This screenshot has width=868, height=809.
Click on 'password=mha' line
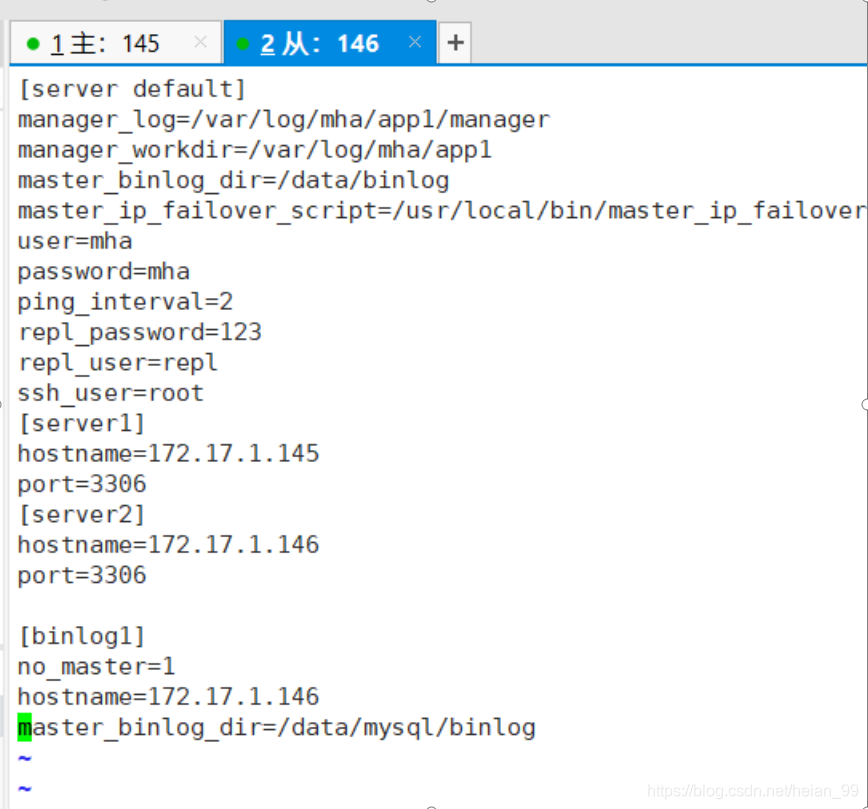tap(104, 272)
